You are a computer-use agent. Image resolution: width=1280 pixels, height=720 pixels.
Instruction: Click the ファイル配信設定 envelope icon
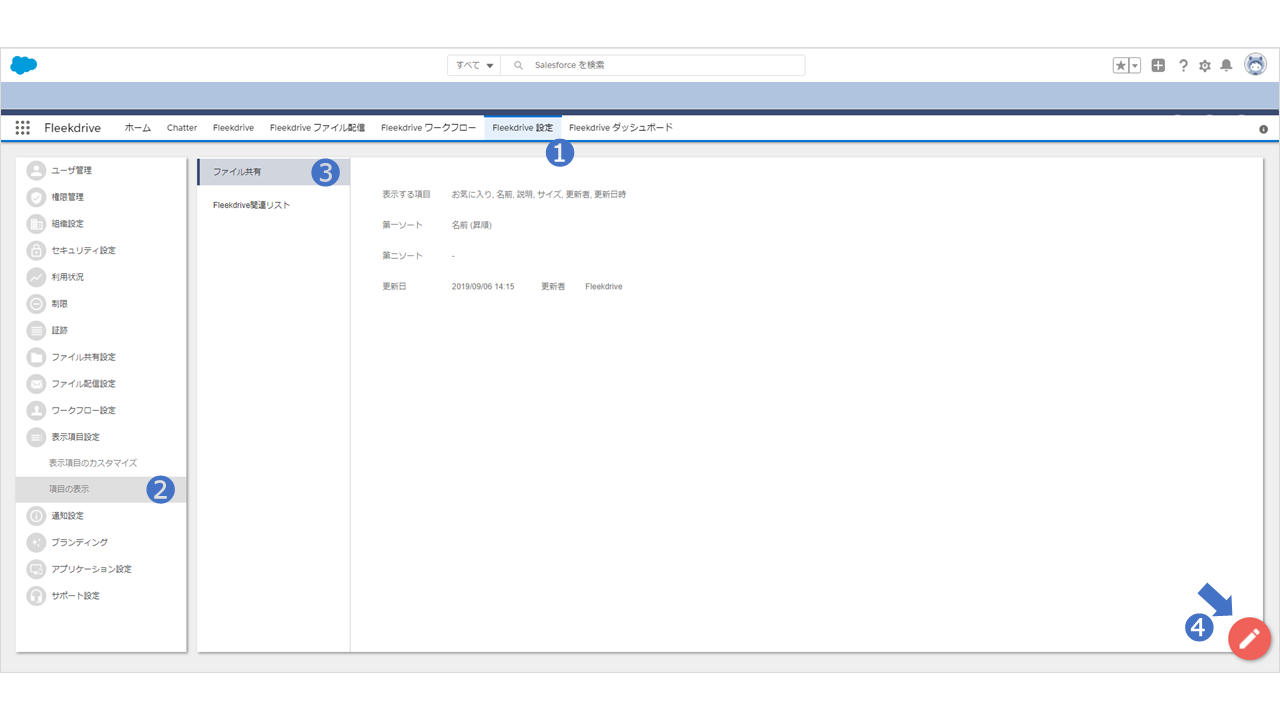click(36, 384)
